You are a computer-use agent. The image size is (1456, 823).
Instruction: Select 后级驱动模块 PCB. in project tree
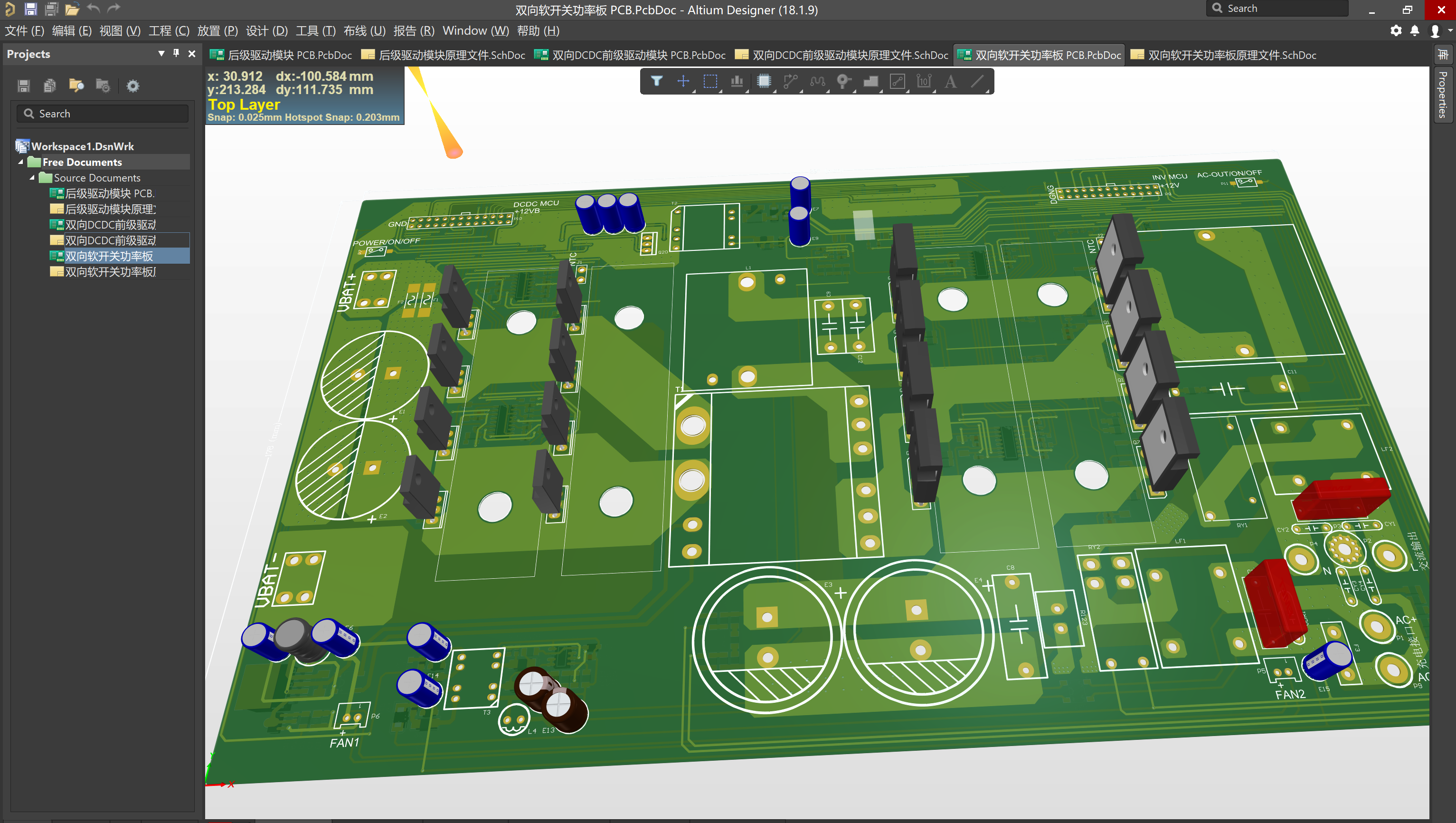coord(110,193)
